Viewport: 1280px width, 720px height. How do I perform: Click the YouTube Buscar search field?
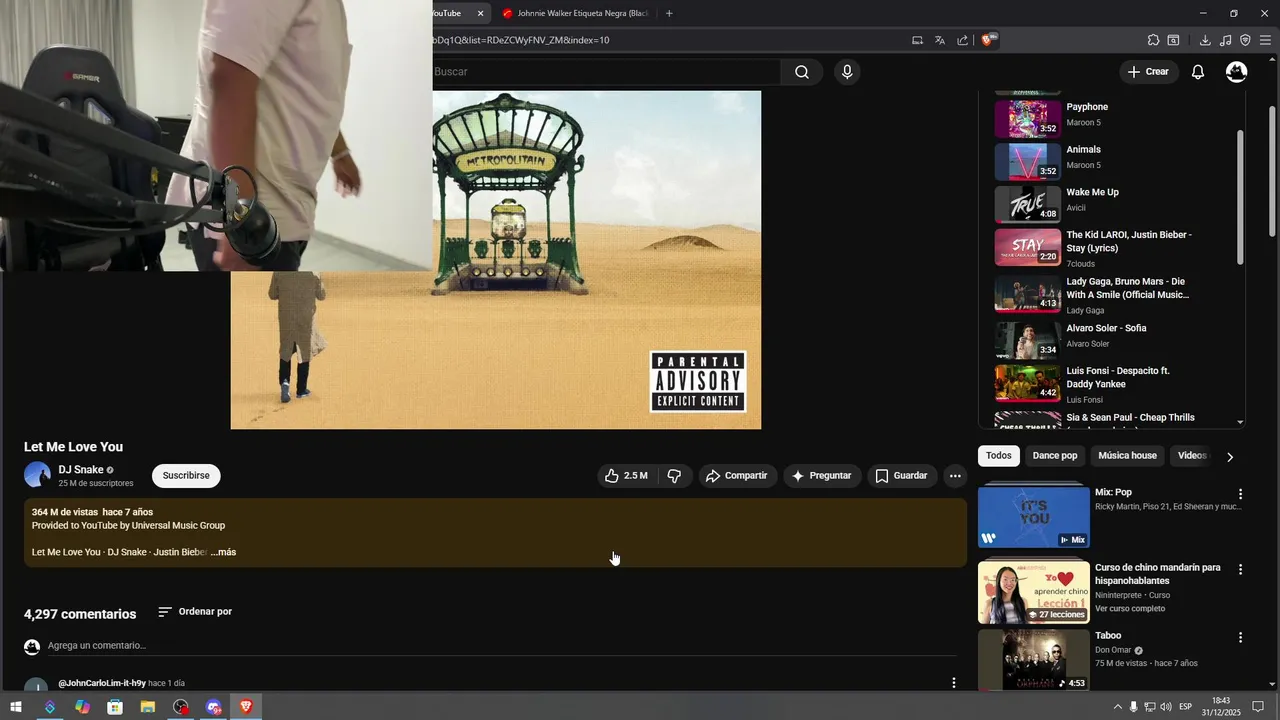coord(606,72)
